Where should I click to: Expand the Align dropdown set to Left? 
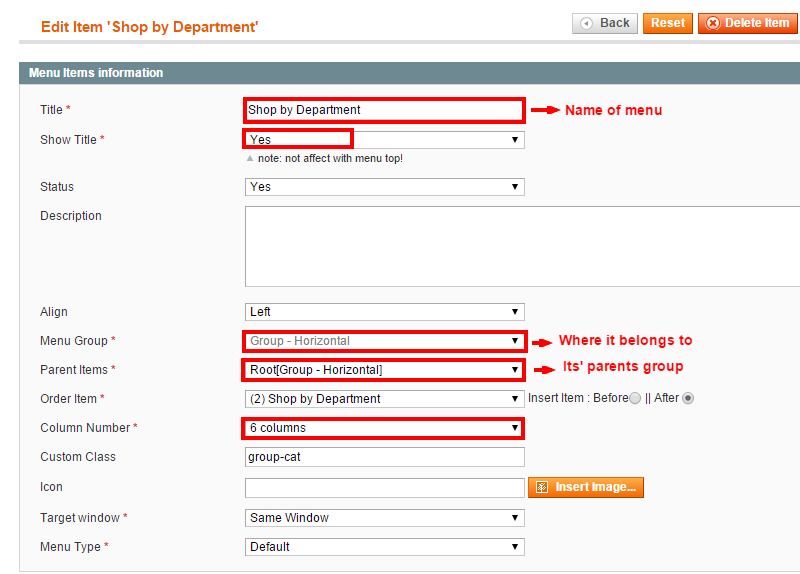(x=385, y=312)
